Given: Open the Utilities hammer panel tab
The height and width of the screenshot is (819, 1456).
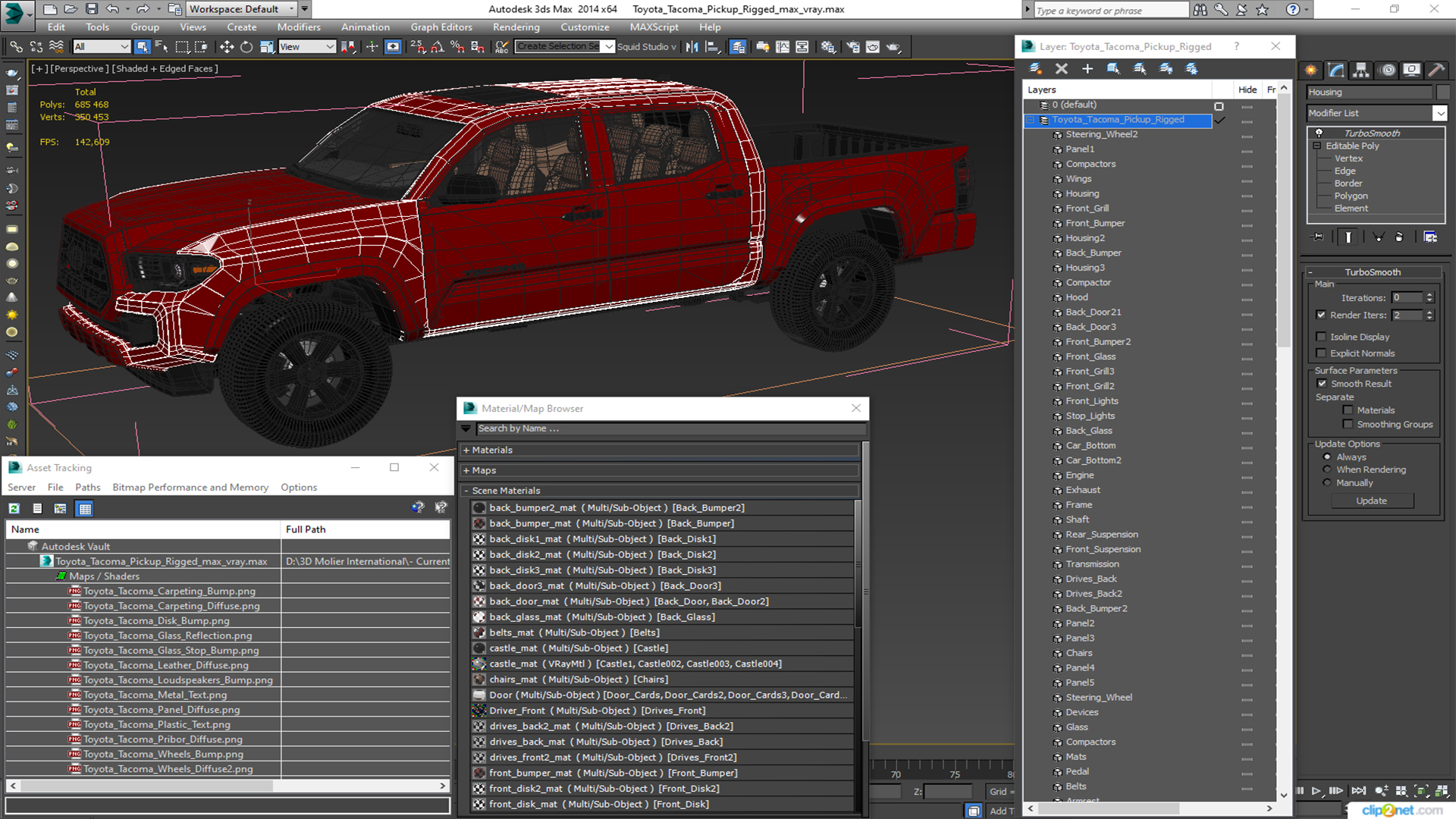Looking at the screenshot, I should click(1436, 71).
